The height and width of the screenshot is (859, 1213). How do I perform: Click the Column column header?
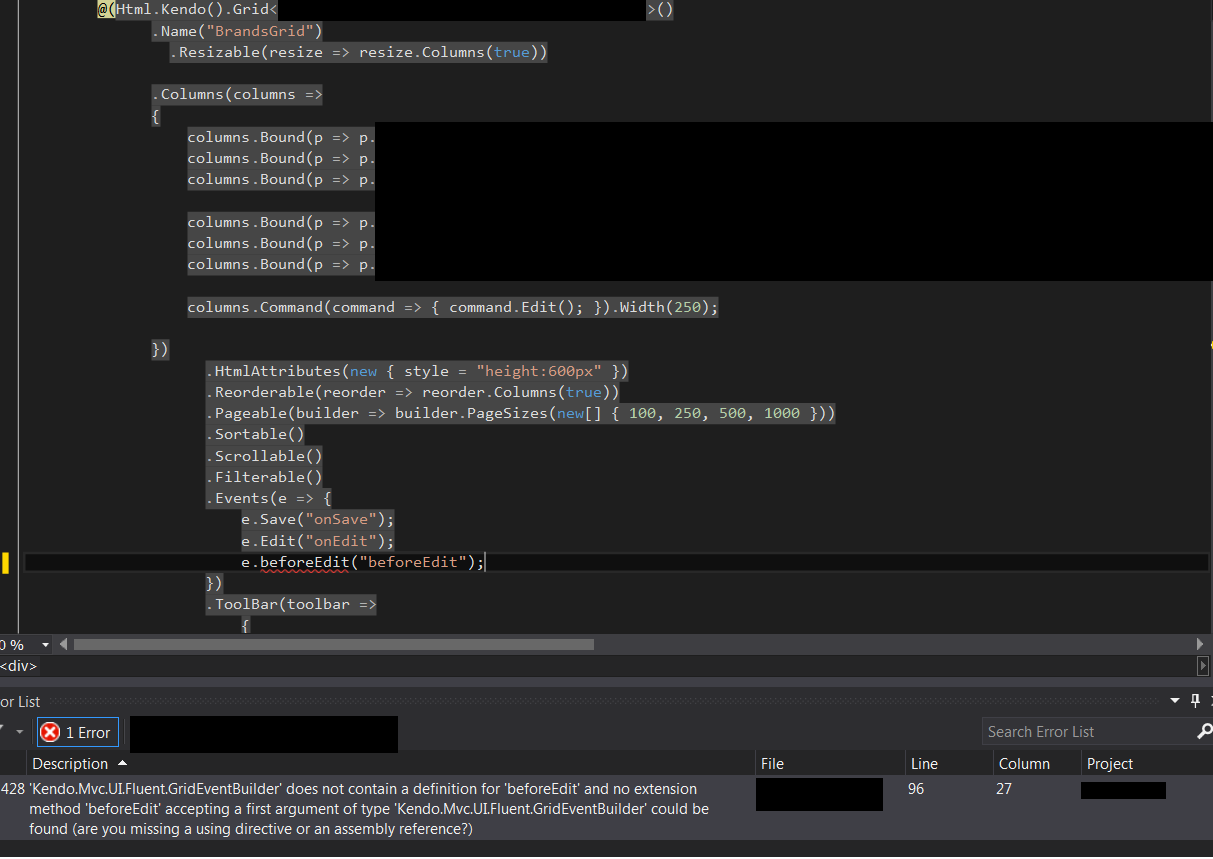click(1024, 764)
